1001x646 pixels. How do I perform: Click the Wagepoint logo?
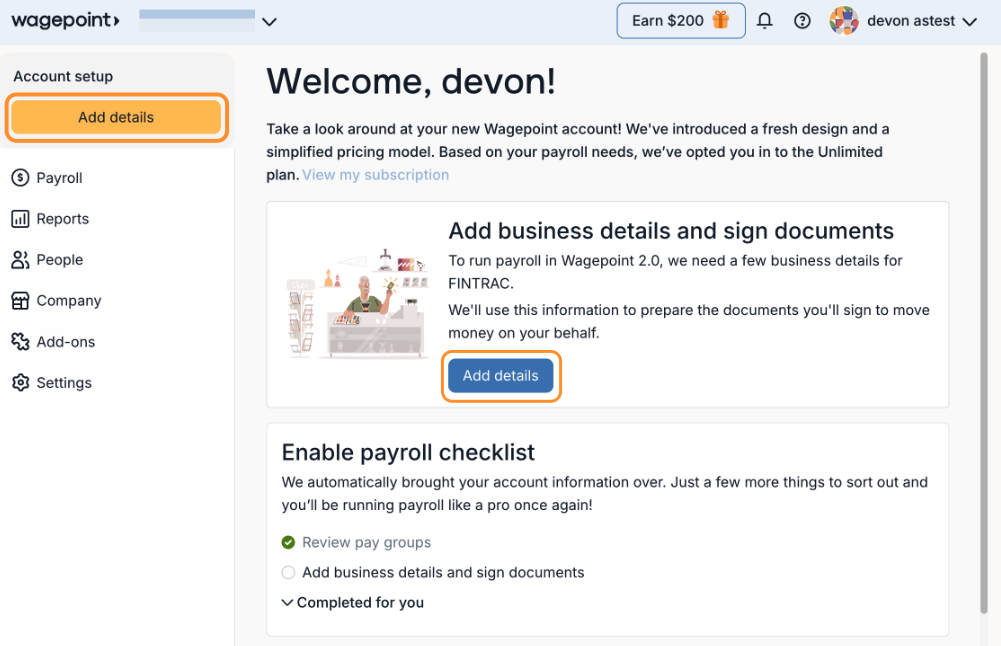[65, 20]
